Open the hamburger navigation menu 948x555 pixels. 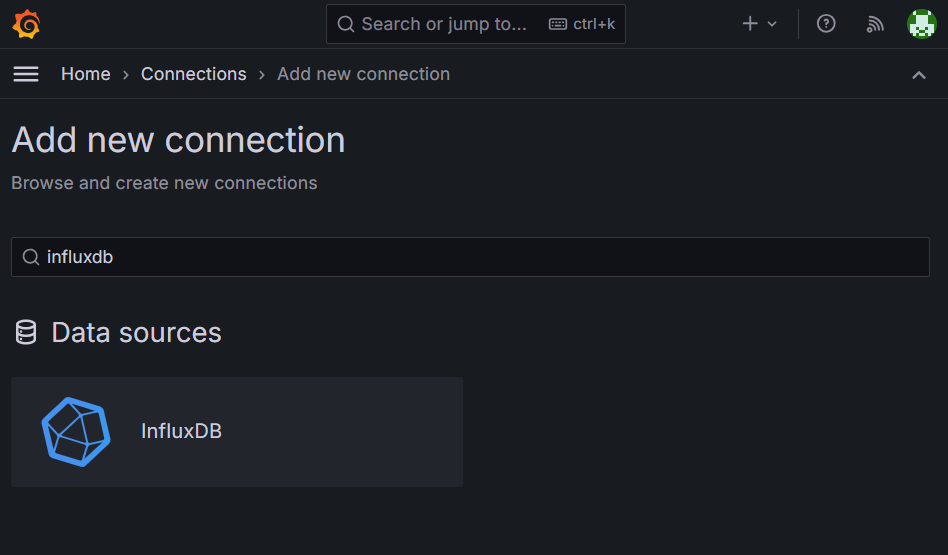pos(26,74)
